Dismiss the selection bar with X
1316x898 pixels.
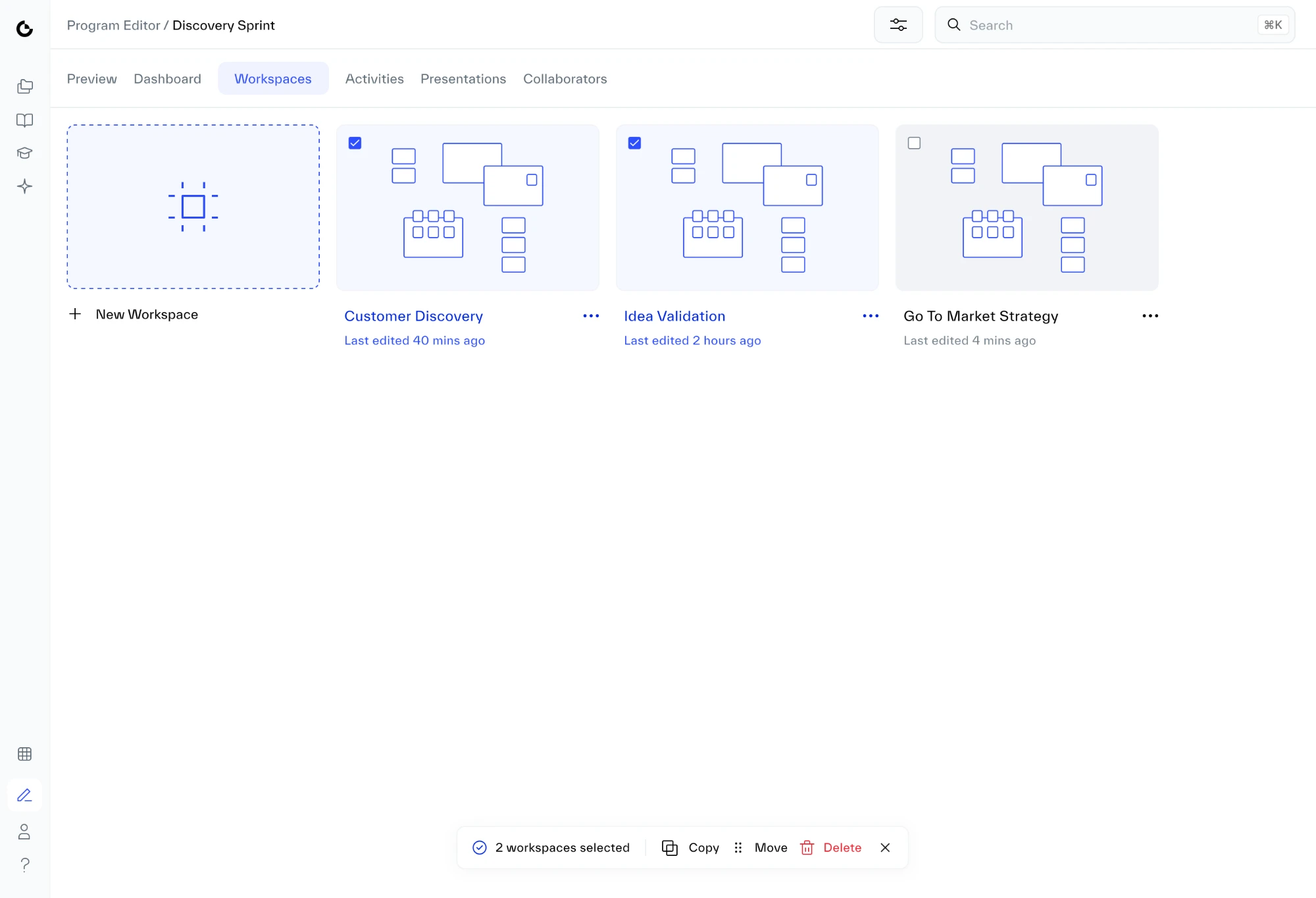click(x=885, y=847)
